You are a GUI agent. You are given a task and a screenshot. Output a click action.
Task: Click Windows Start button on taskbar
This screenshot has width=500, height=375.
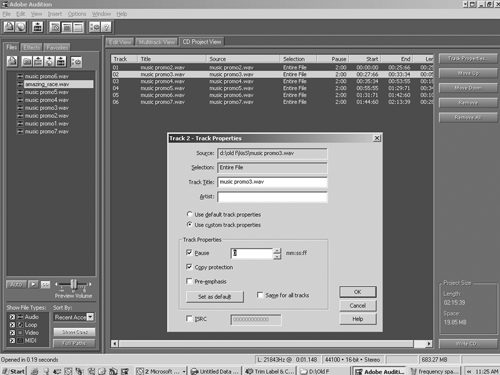[13, 371]
